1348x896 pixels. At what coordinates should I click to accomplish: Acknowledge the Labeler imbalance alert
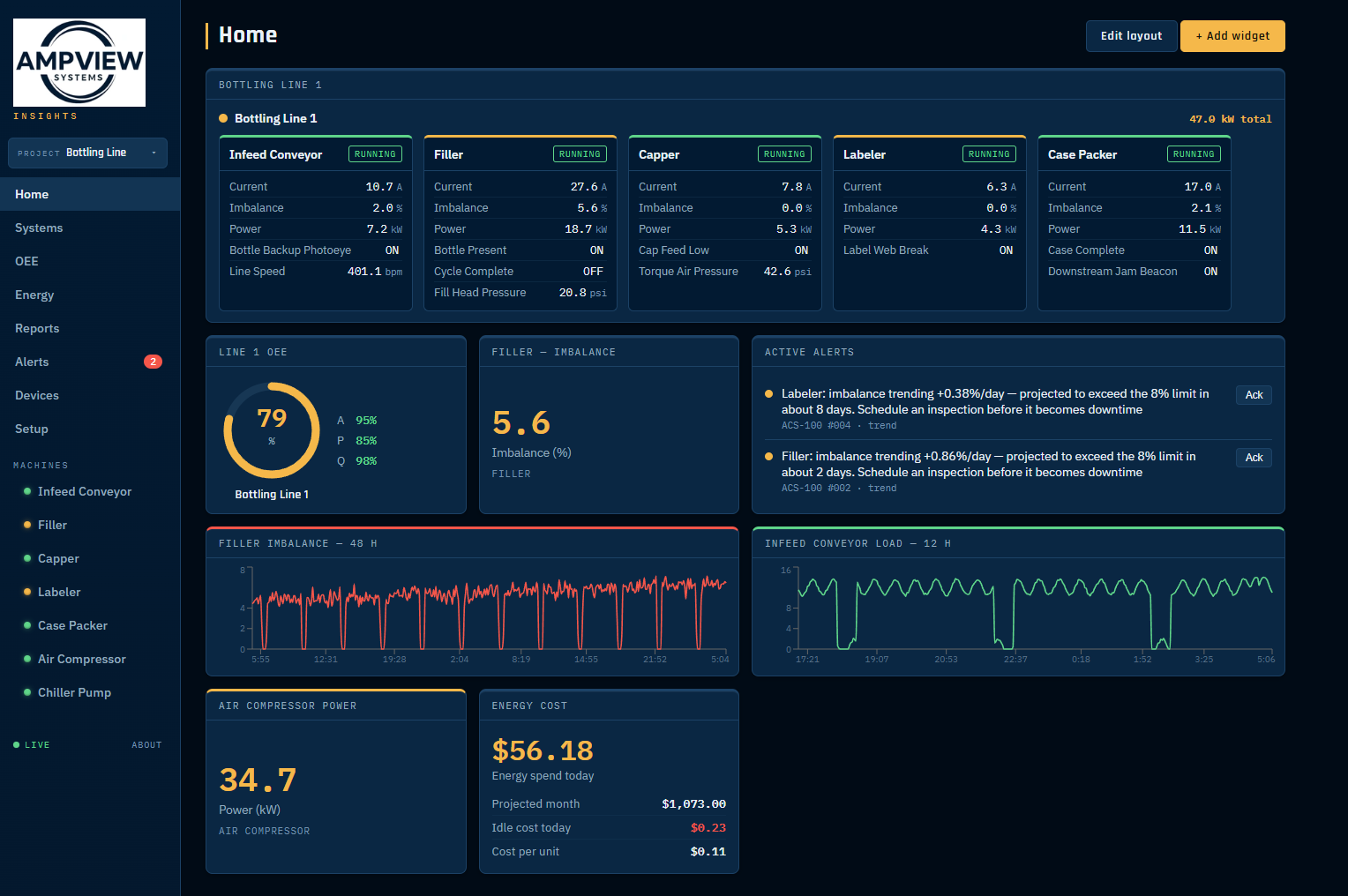1254,395
